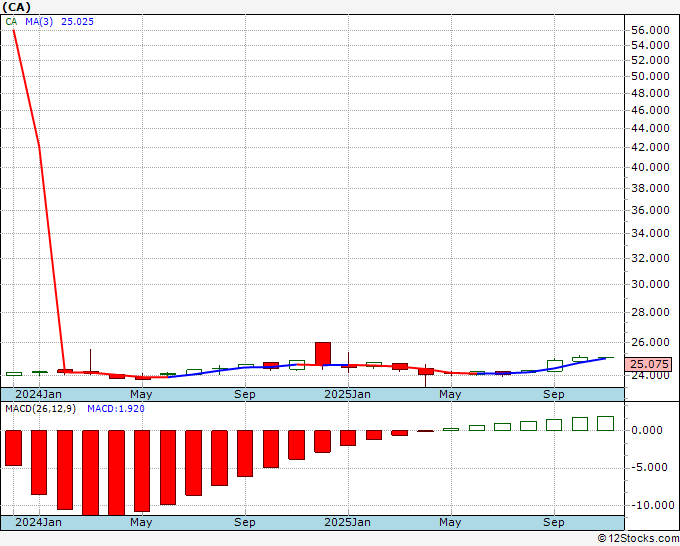Click first Sep on the price chart date axis
680x546 pixels.
click(245, 394)
